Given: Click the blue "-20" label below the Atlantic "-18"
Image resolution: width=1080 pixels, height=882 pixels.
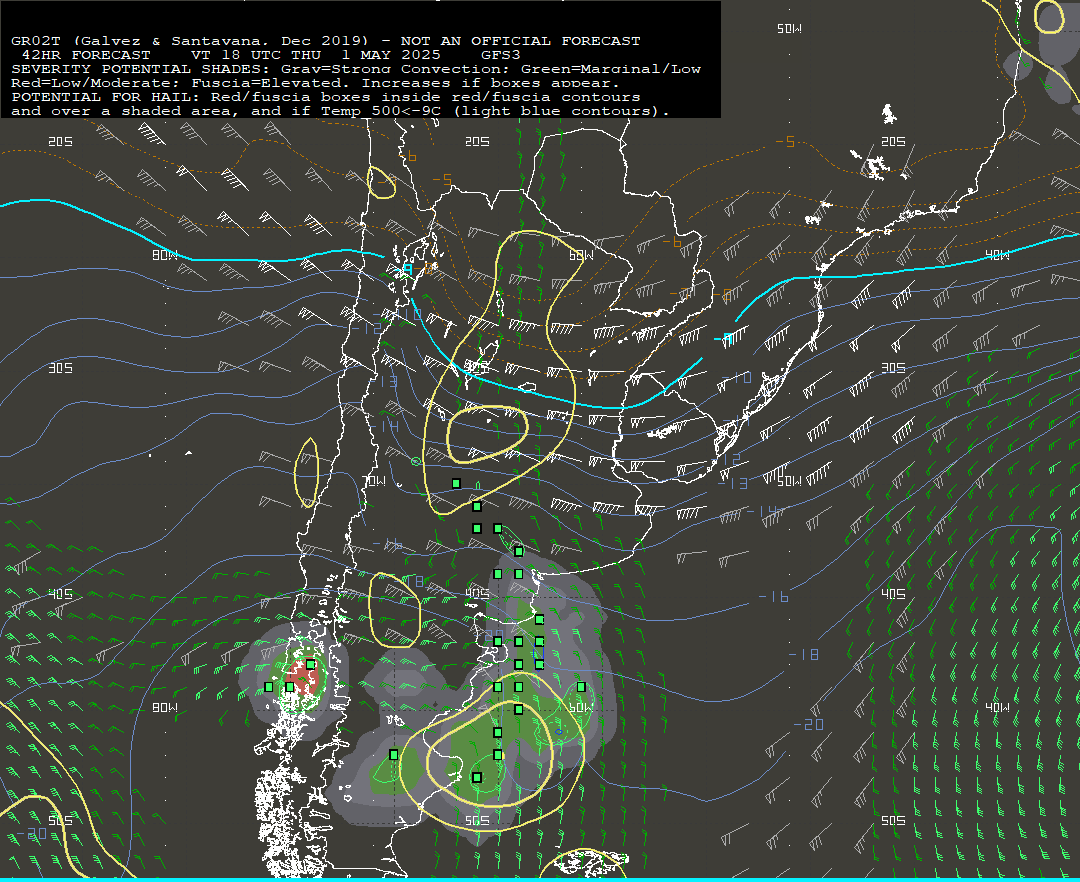Looking at the screenshot, I should (x=809, y=725).
